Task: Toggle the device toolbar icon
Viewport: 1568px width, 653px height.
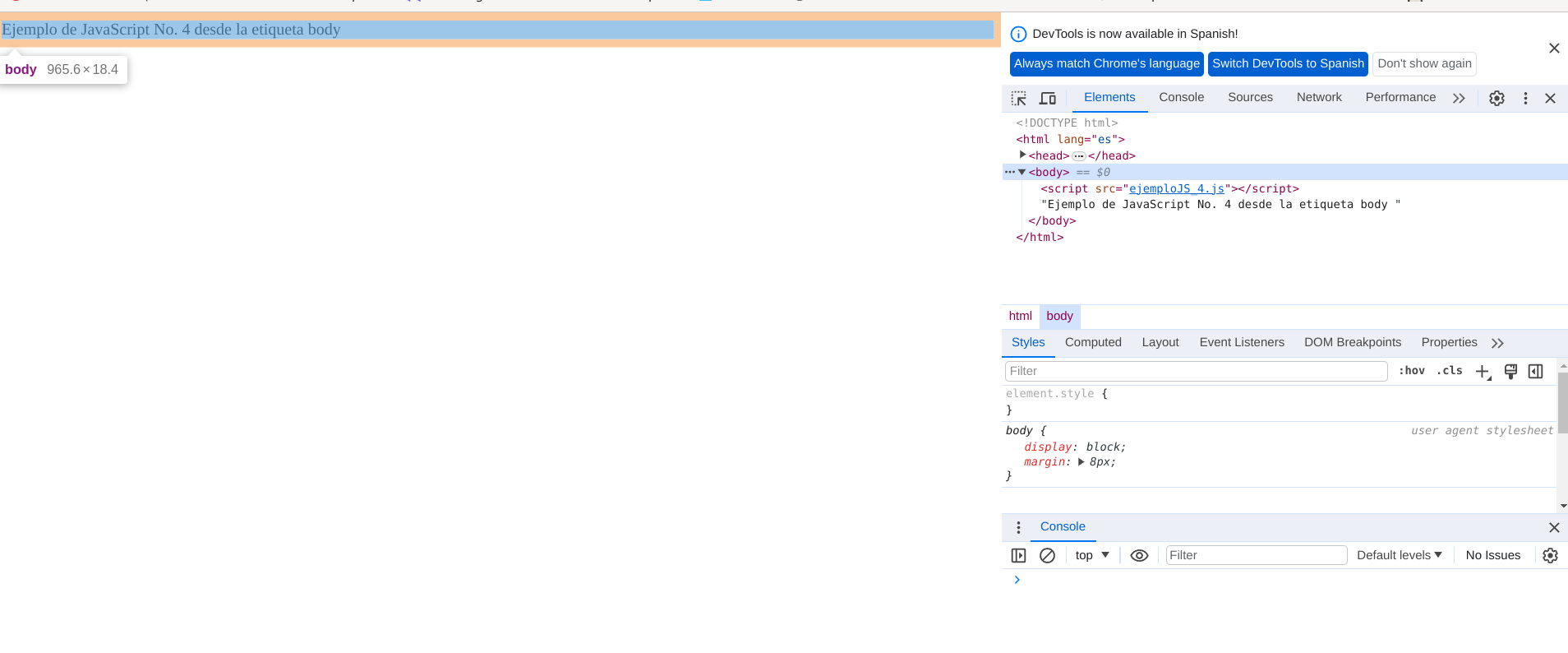Action: (1048, 99)
